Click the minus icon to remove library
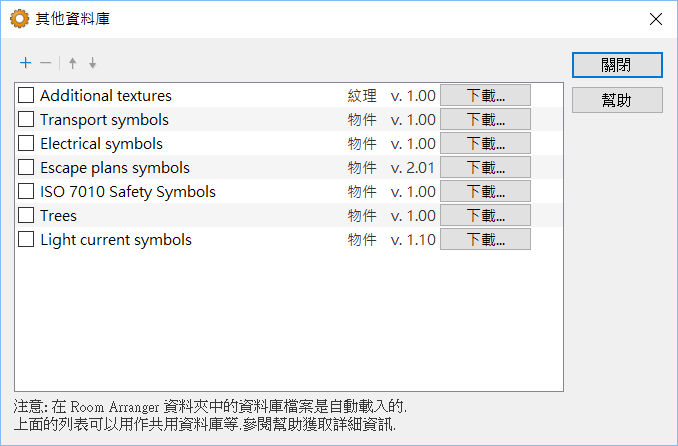 45,63
